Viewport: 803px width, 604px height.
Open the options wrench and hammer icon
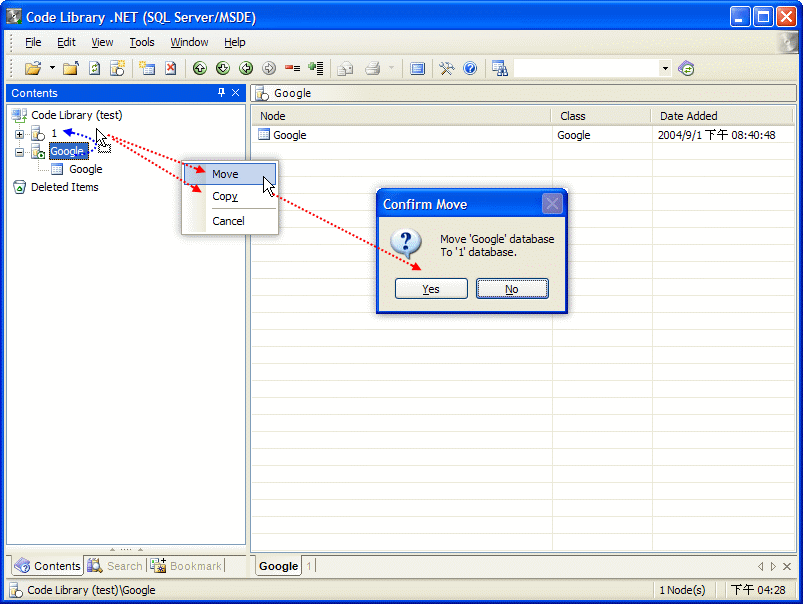(x=447, y=68)
